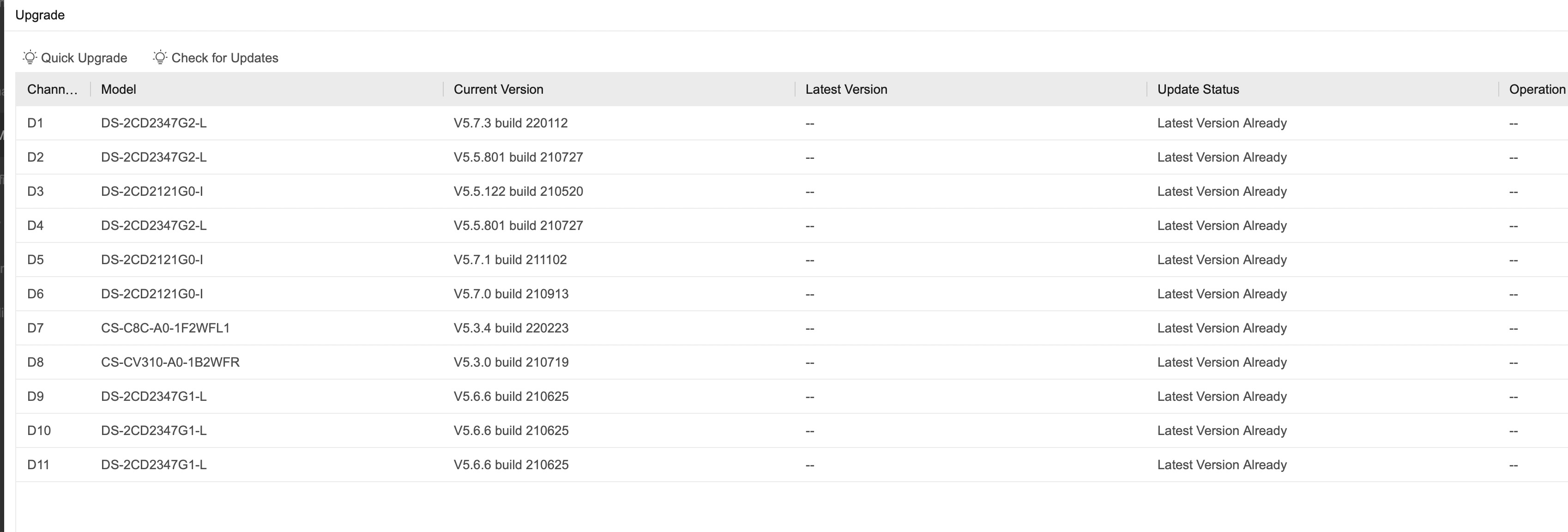The image size is (1568, 532).
Task: Sort by the Model column header
Action: tap(119, 90)
